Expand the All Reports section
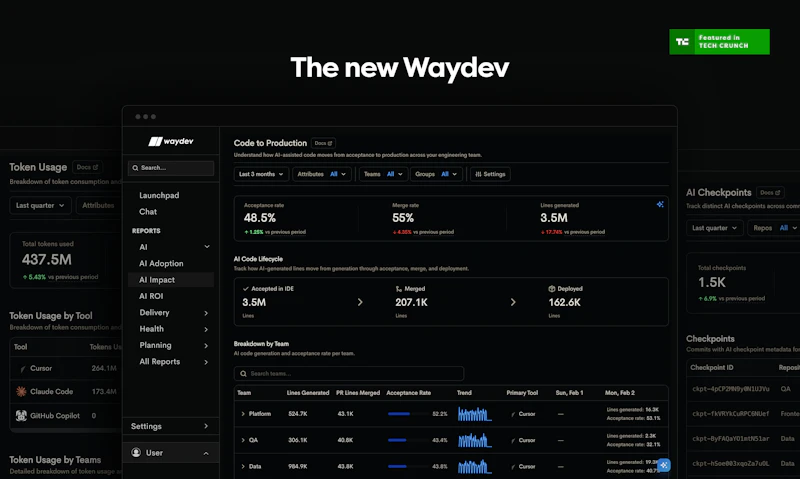Screen dimensions: 800x479 pos(206,362)
